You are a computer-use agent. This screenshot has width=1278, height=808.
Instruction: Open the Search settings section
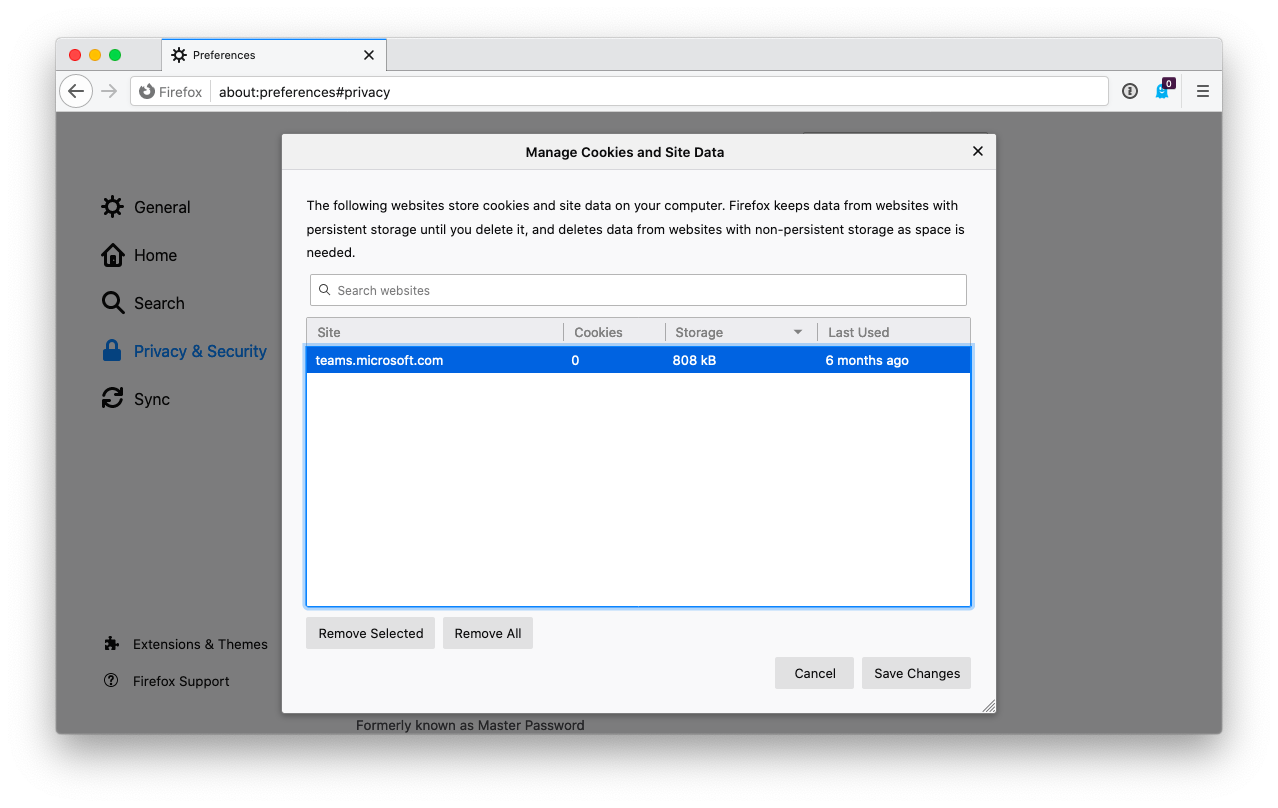point(159,303)
